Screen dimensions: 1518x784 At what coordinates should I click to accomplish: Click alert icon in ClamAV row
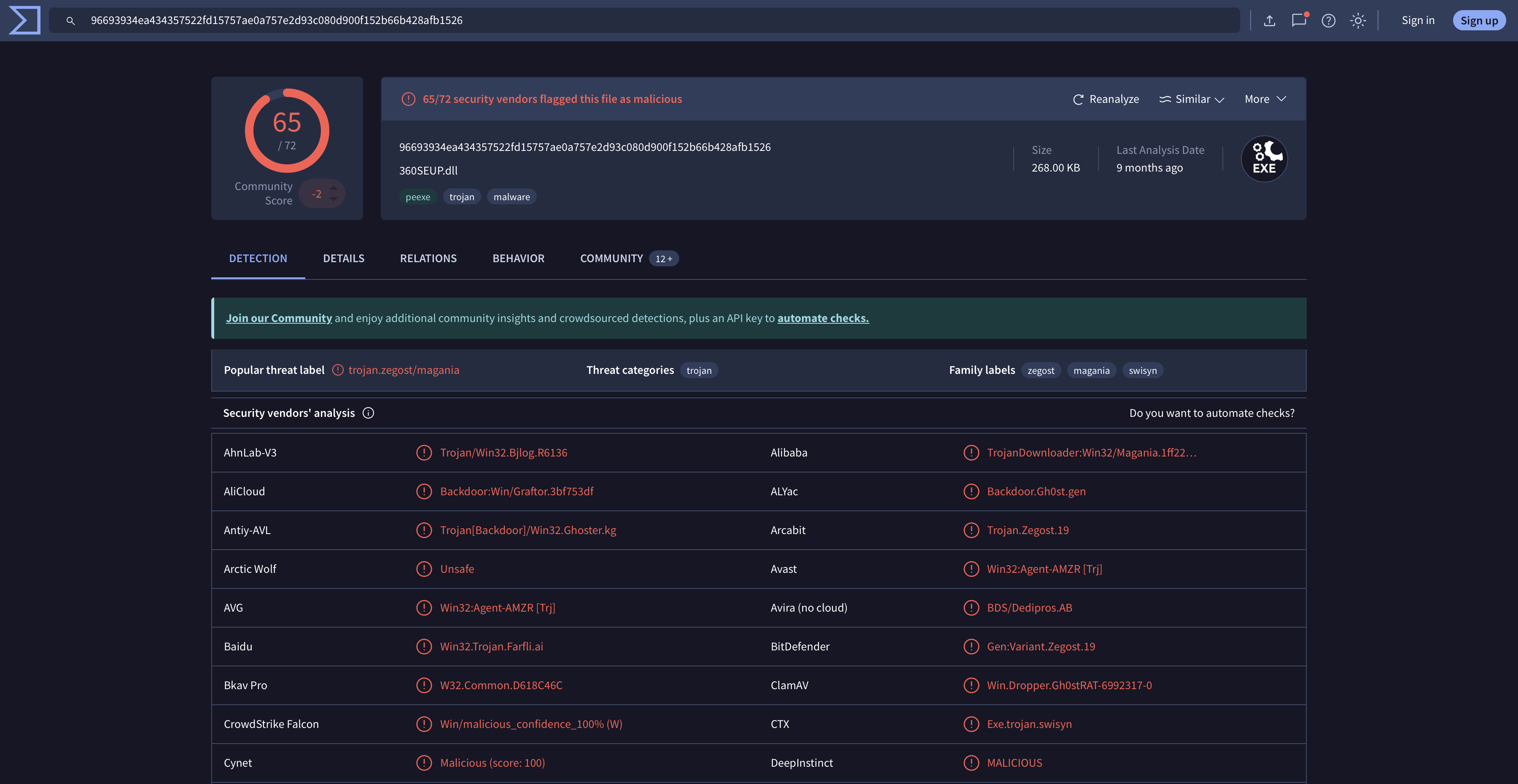point(971,685)
